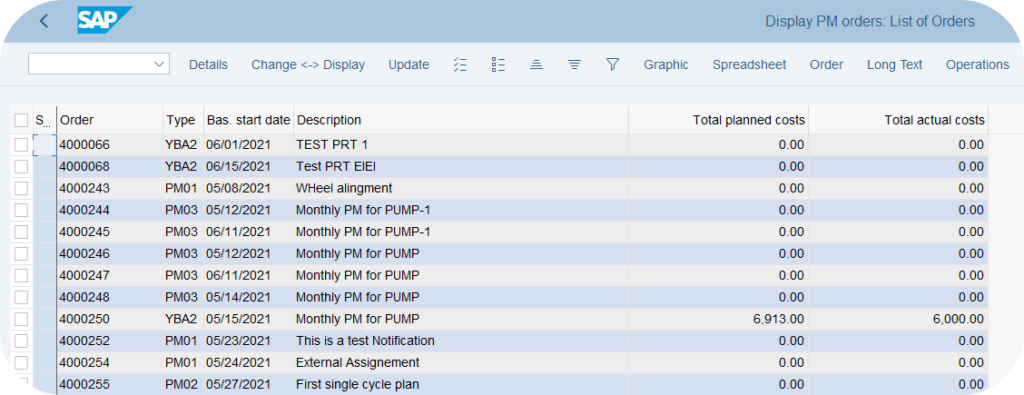
Task: Open the filter funnel icon
Action: [612, 64]
